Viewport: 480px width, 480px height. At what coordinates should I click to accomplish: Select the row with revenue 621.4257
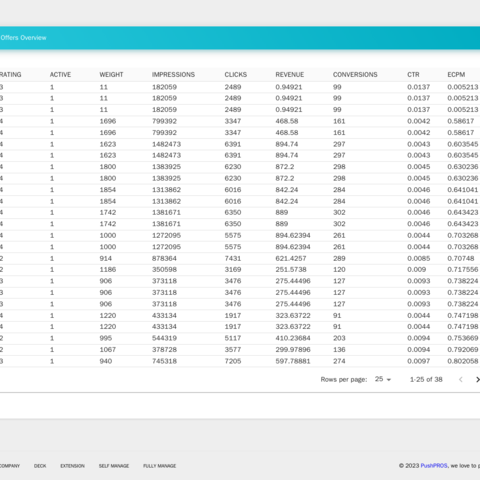pos(240,258)
